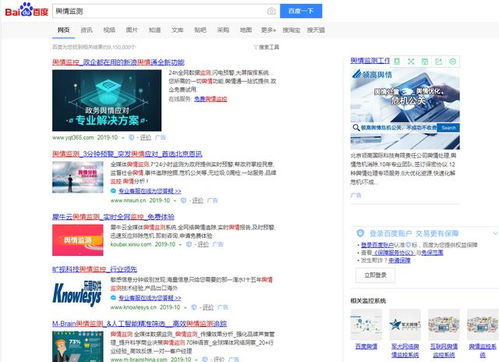
Task: Open dropdown arrow beside koubei.xiniu.com date
Action: click(180, 245)
